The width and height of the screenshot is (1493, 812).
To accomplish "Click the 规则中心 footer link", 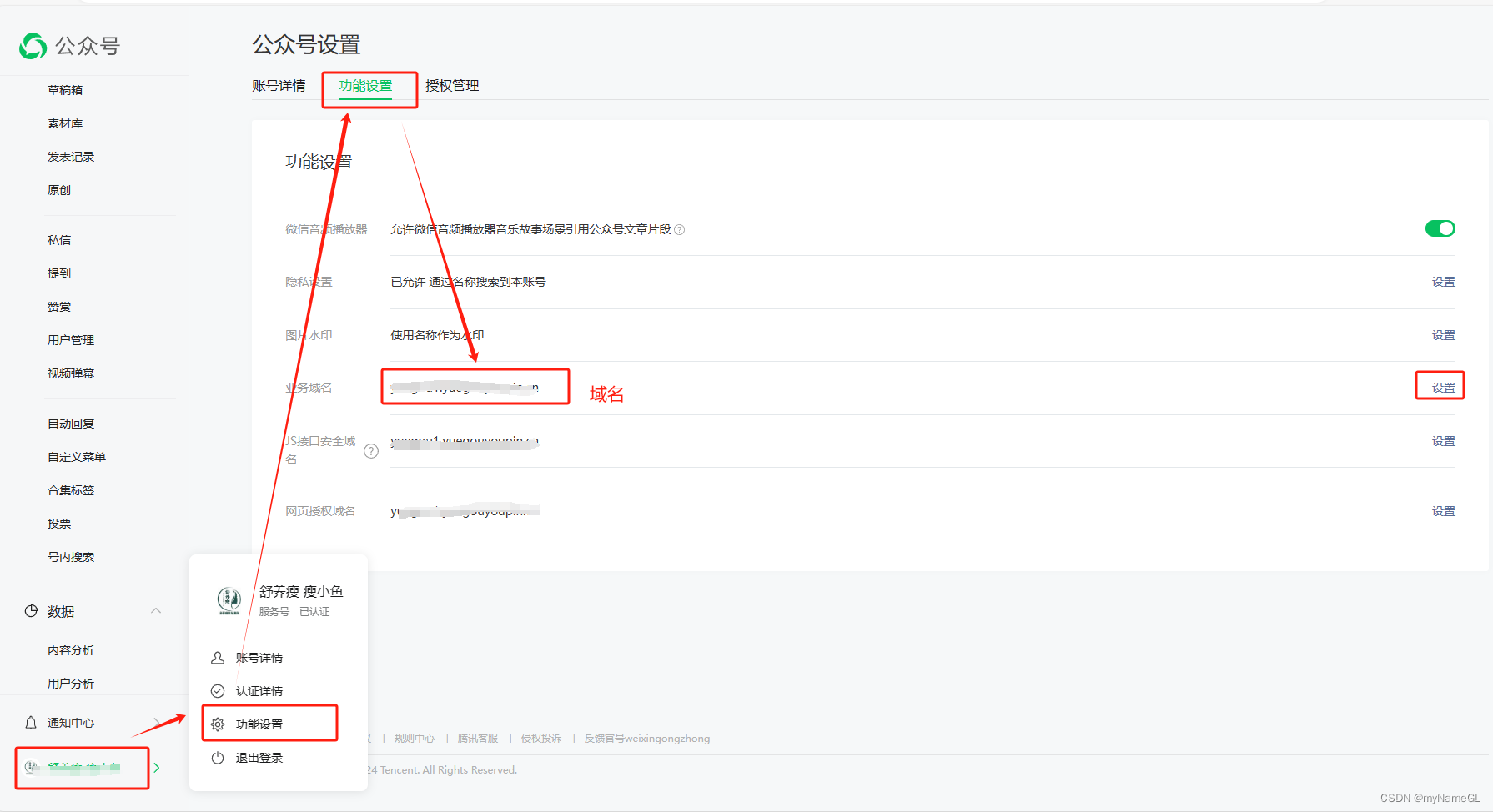I will [x=415, y=739].
